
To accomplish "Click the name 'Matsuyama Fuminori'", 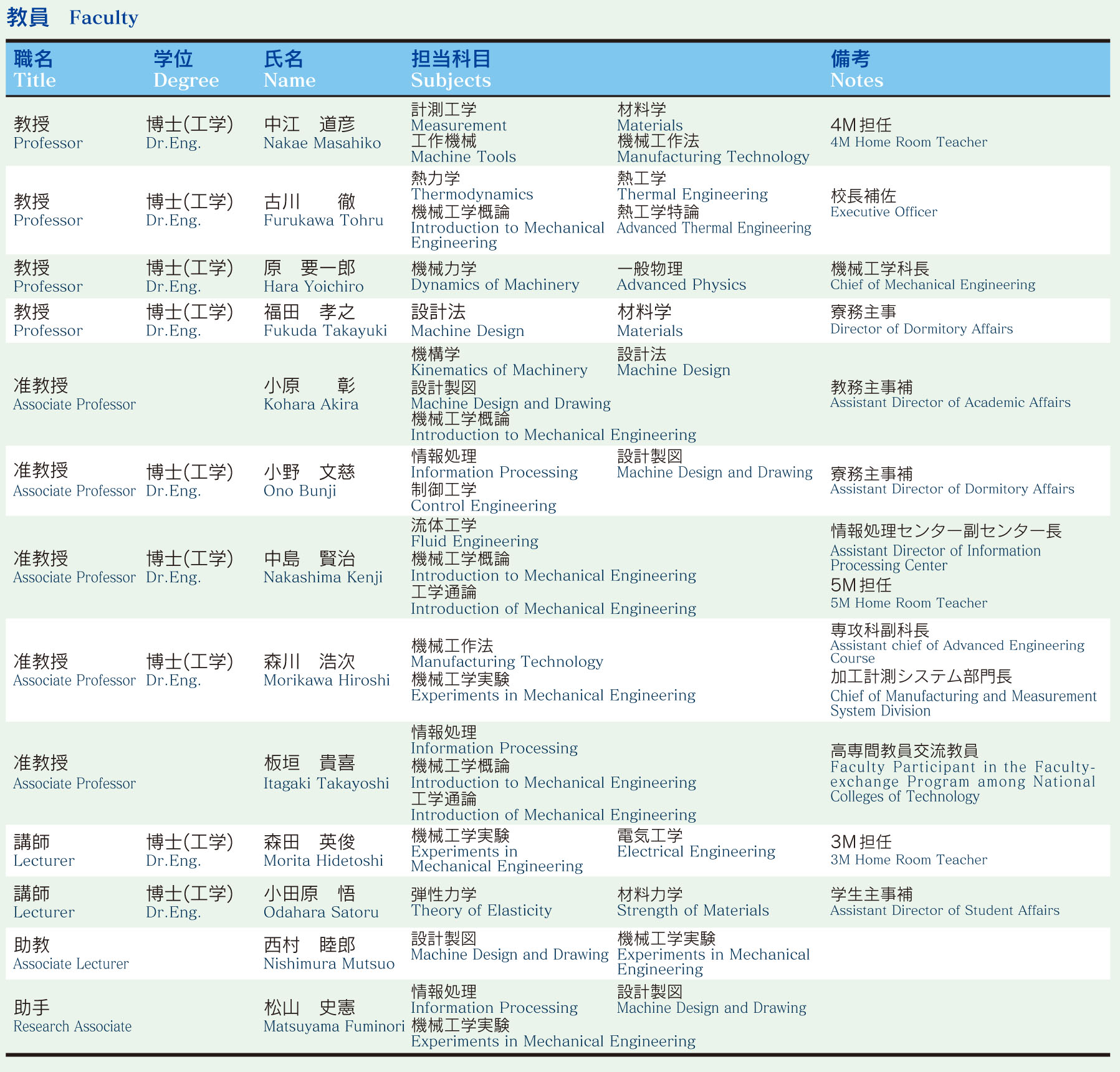I will 334,1027.
